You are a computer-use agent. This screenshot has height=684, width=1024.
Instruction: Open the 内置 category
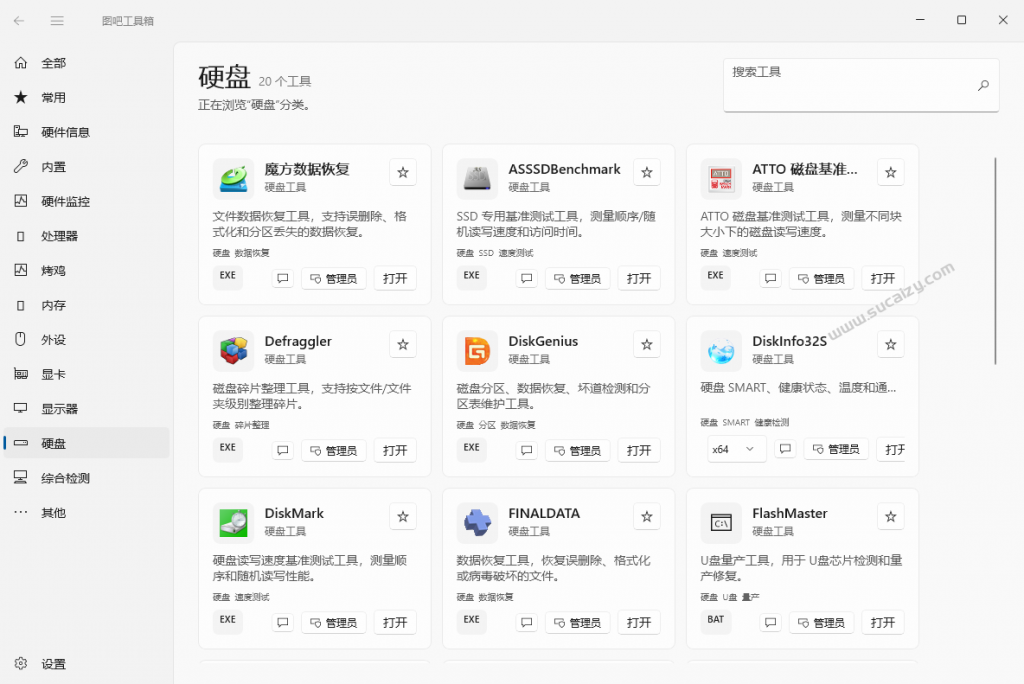coord(86,167)
